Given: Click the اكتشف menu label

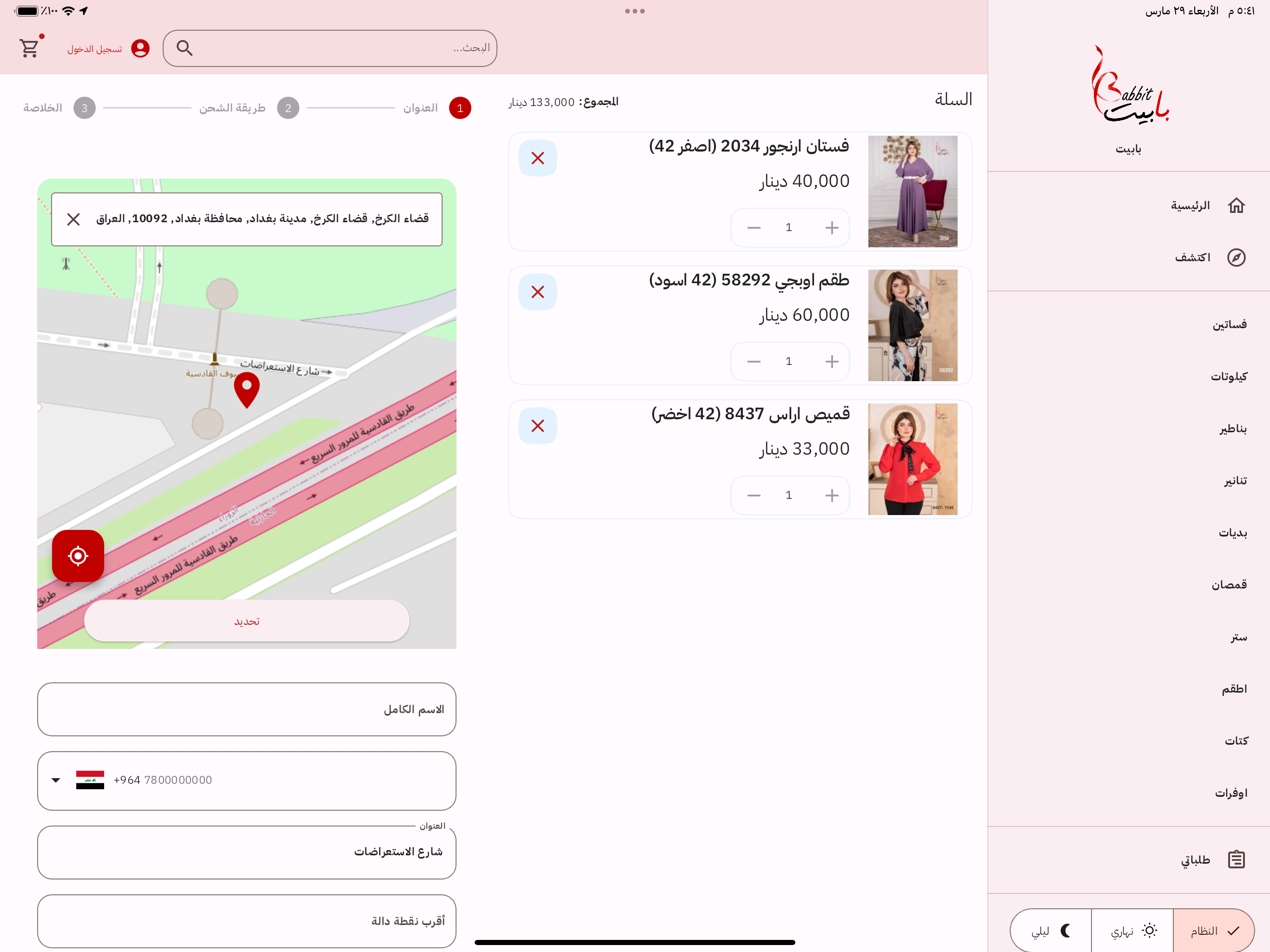Looking at the screenshot, I should (1192, 257).
